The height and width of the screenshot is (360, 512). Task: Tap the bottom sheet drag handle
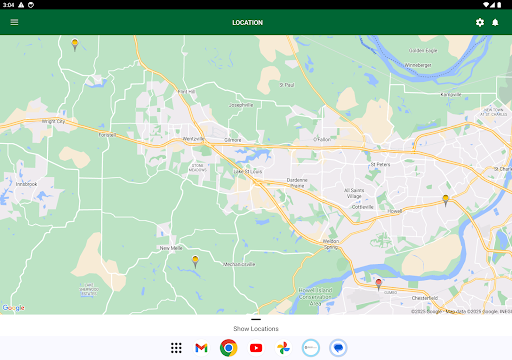(x=256, y=319)
